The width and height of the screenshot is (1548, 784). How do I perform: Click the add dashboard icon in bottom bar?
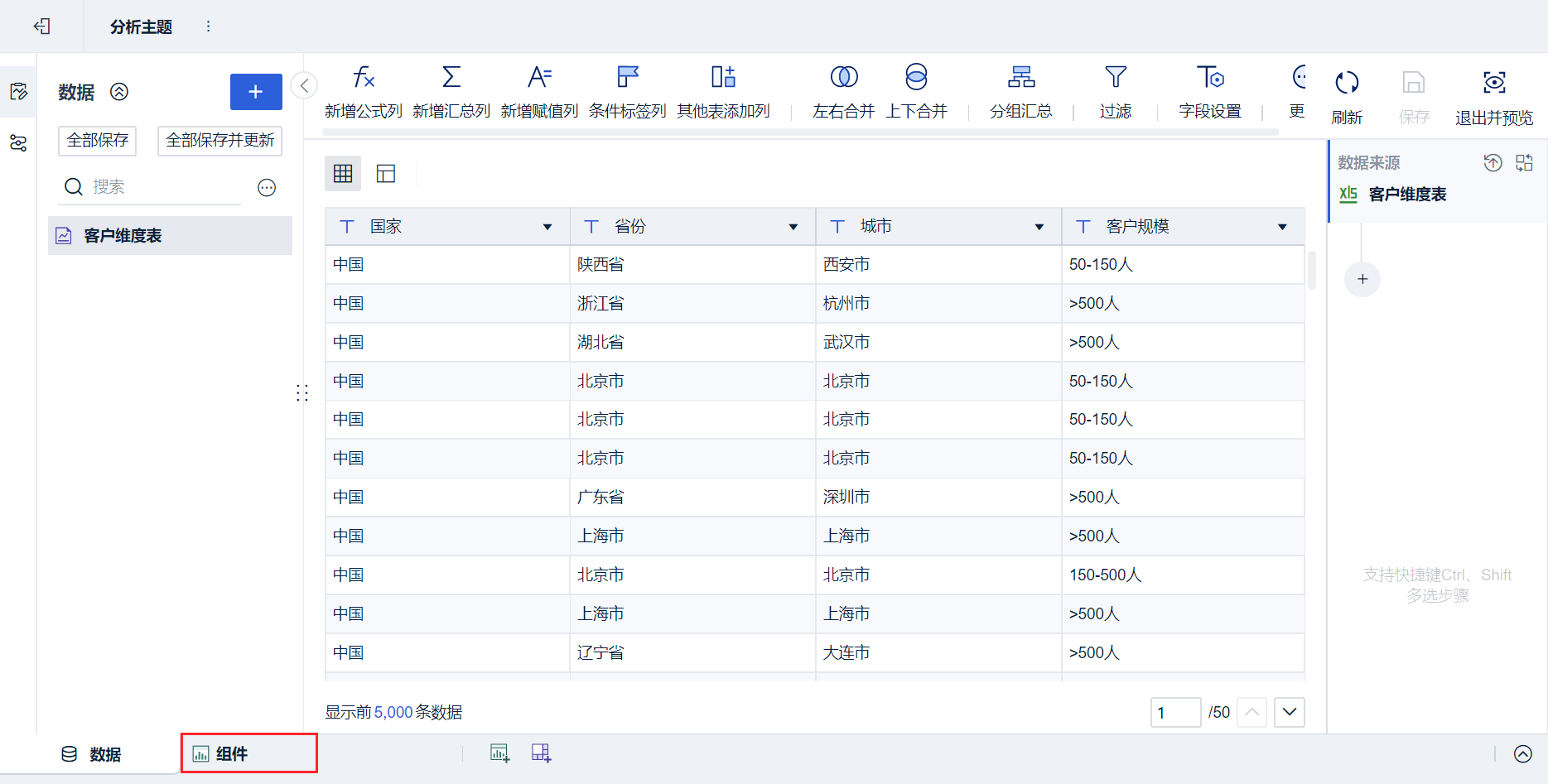click(542, 753)
